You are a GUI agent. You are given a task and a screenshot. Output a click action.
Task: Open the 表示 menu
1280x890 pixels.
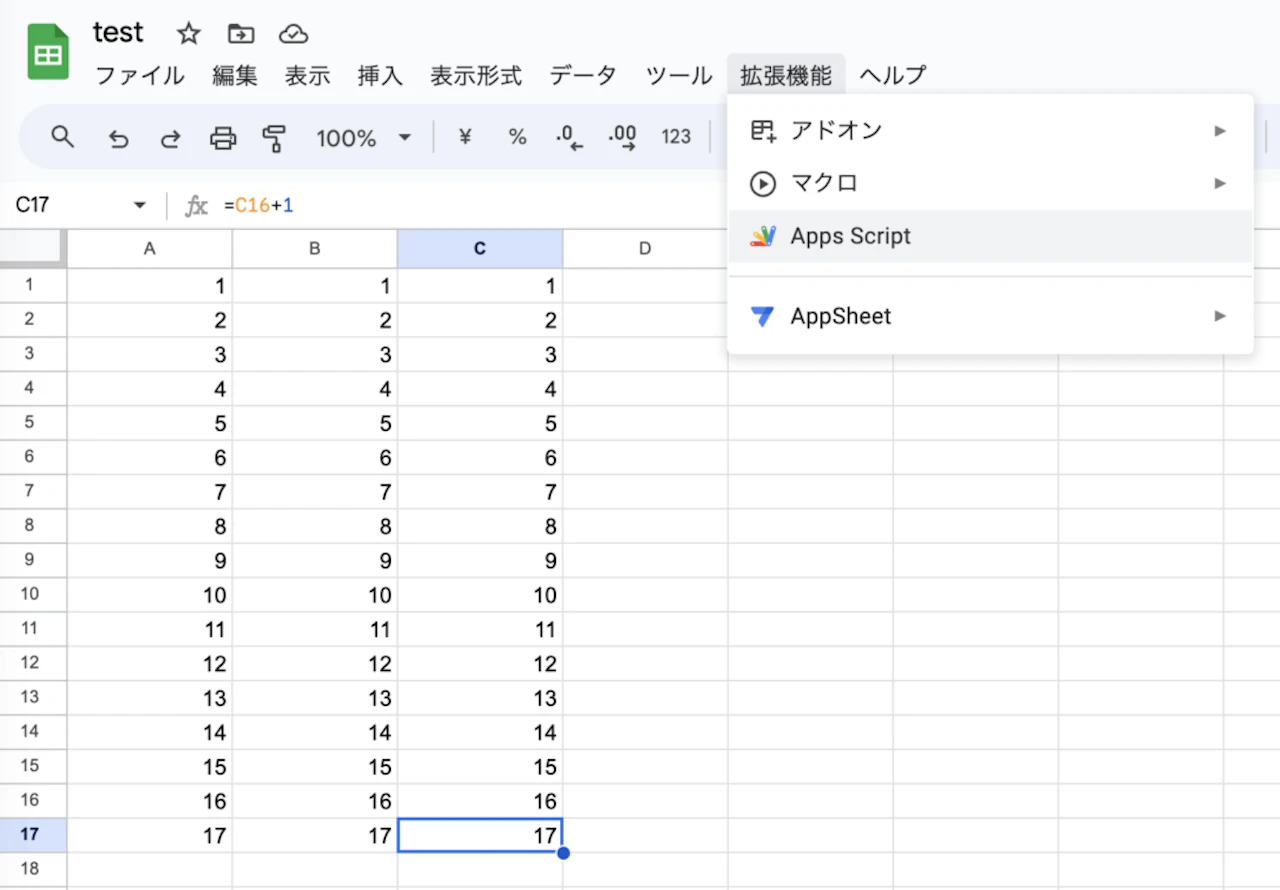[308, 75]
